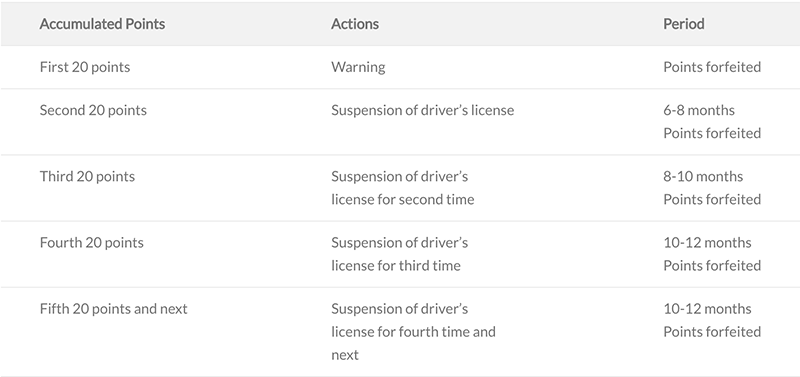Select the 6-8 months period text
Screen dimensions: 800x377
tap(699, 110)
